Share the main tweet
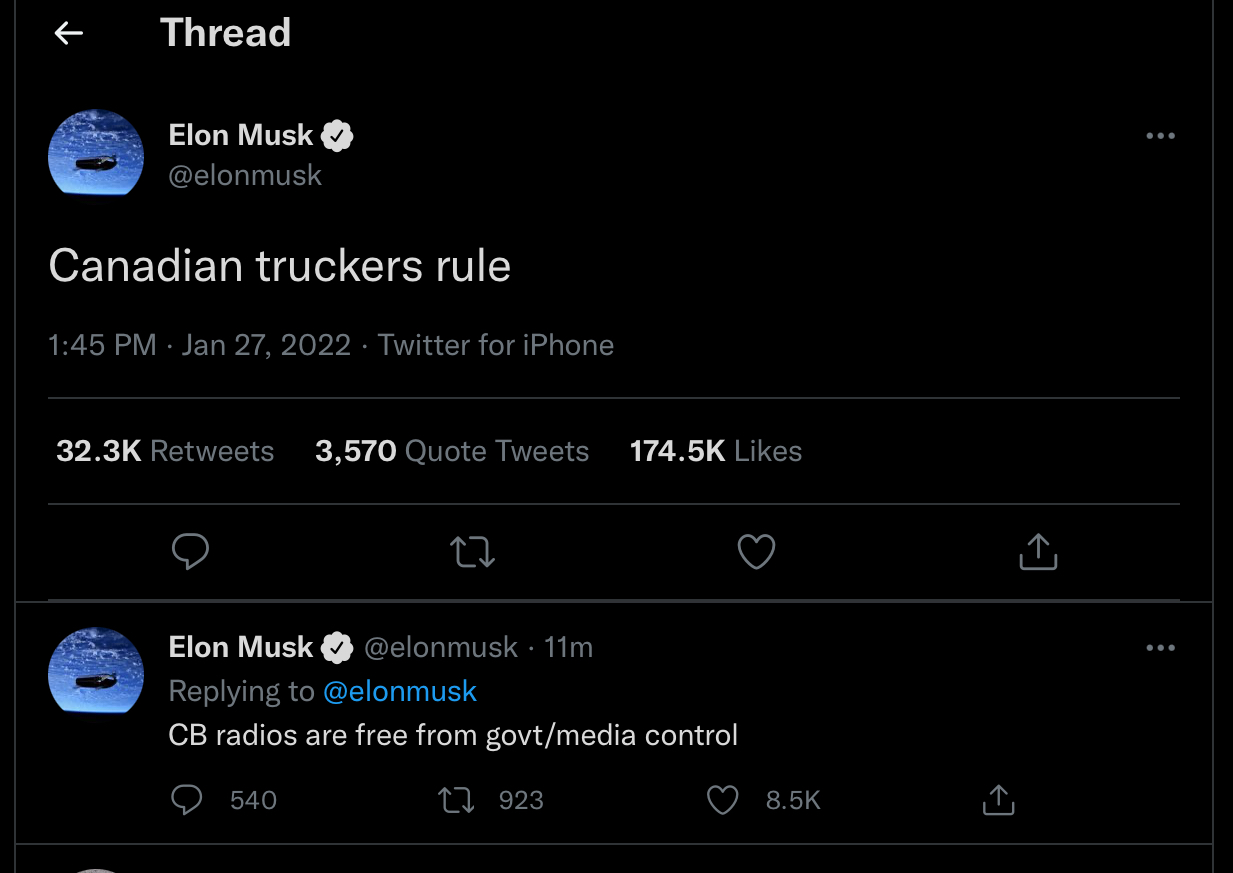1233x873 pixels. (1038, 552)
